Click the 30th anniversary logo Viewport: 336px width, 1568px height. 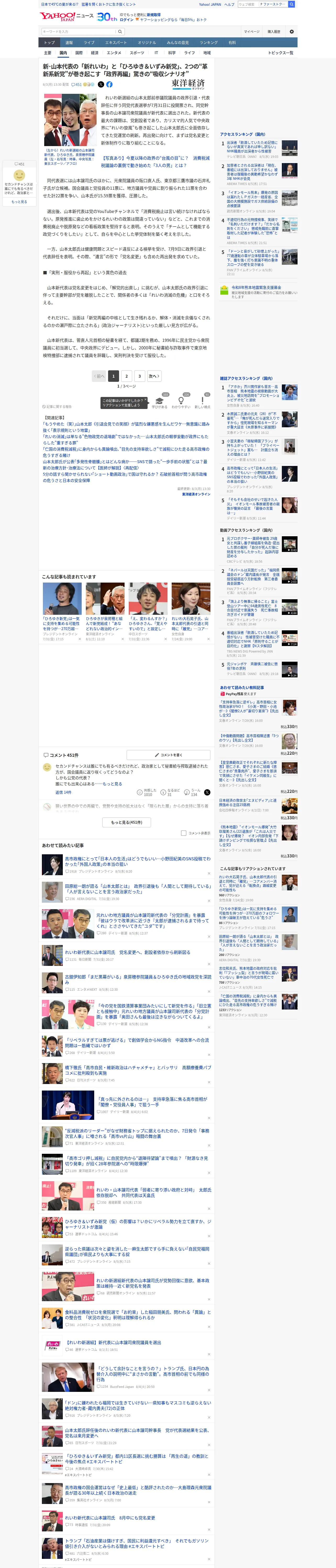click(x=107, y=17)
